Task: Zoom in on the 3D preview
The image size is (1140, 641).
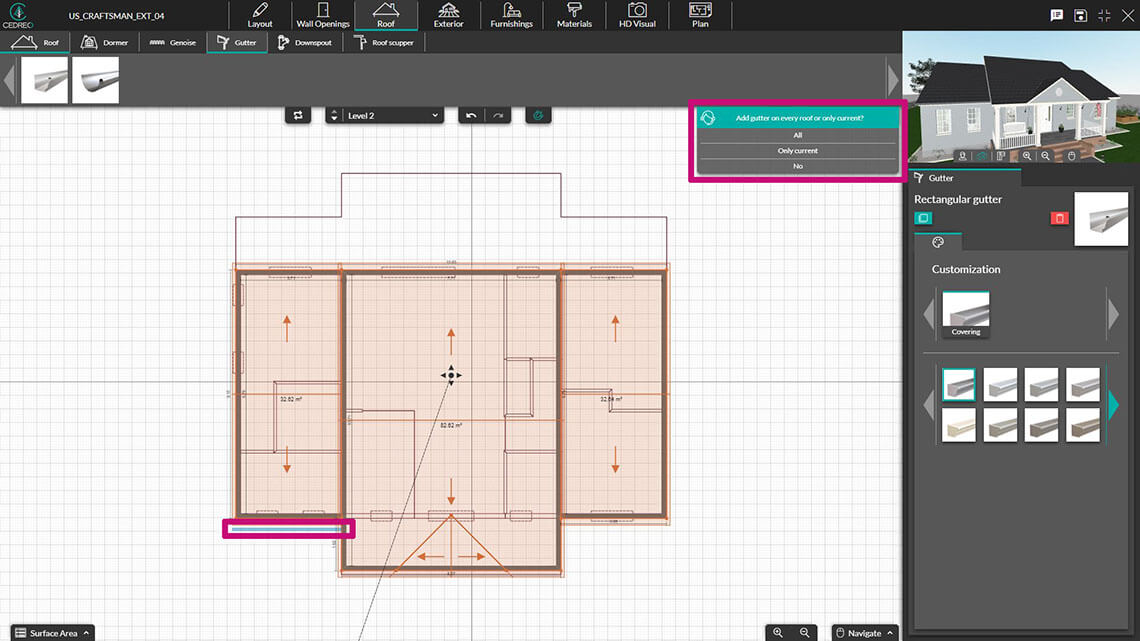Action: 1027,156
